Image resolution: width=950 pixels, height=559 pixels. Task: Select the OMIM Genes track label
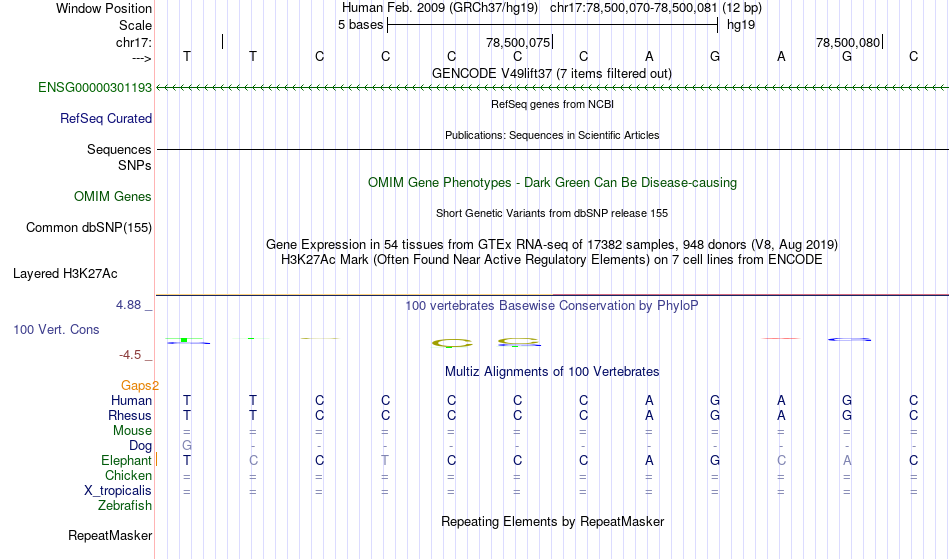[112, 196]
